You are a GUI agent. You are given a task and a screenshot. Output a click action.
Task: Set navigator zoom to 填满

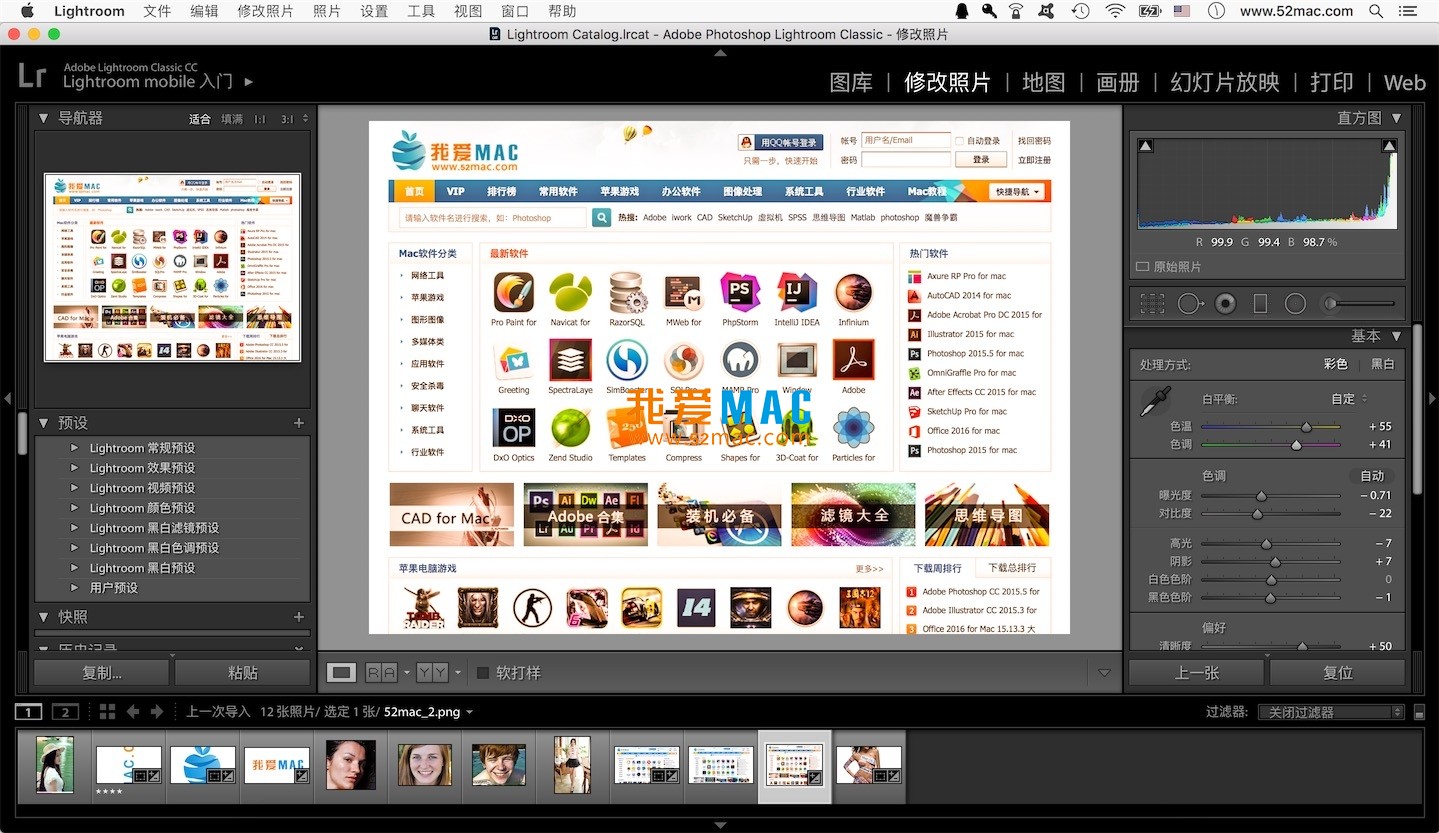(231, 119)
